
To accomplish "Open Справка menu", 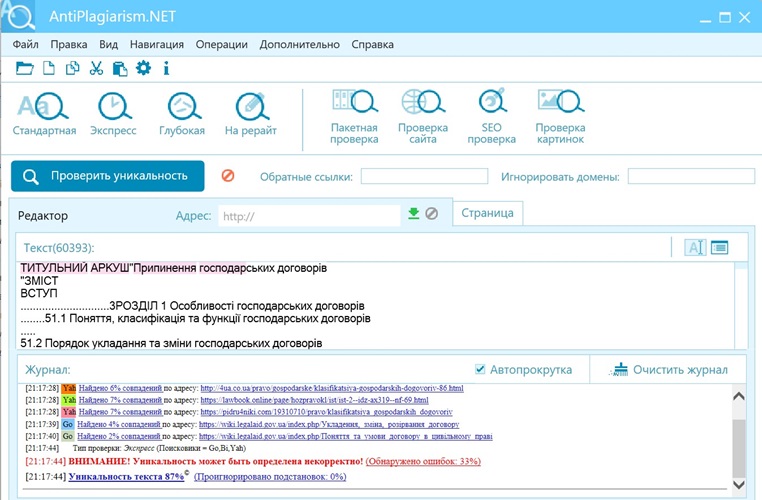I will click(x=372, y=44).
